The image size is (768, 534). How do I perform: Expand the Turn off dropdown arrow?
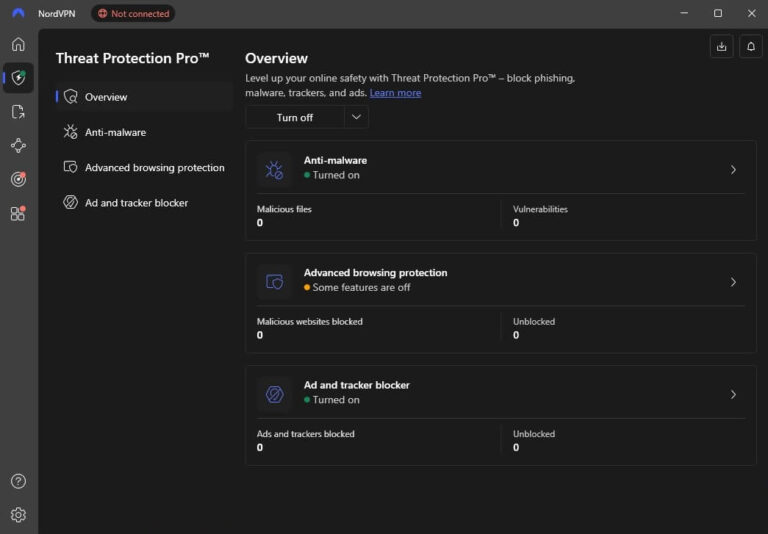click(357, 118)
